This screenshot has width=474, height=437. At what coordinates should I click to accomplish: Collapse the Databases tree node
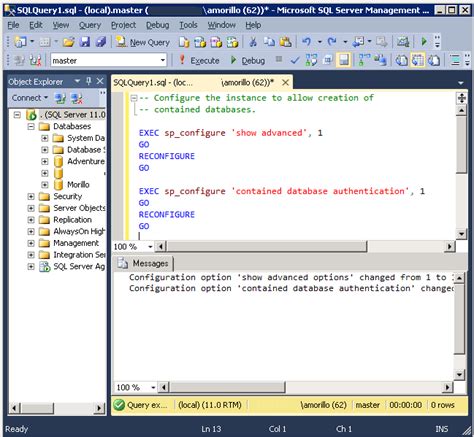click(31, 126)
